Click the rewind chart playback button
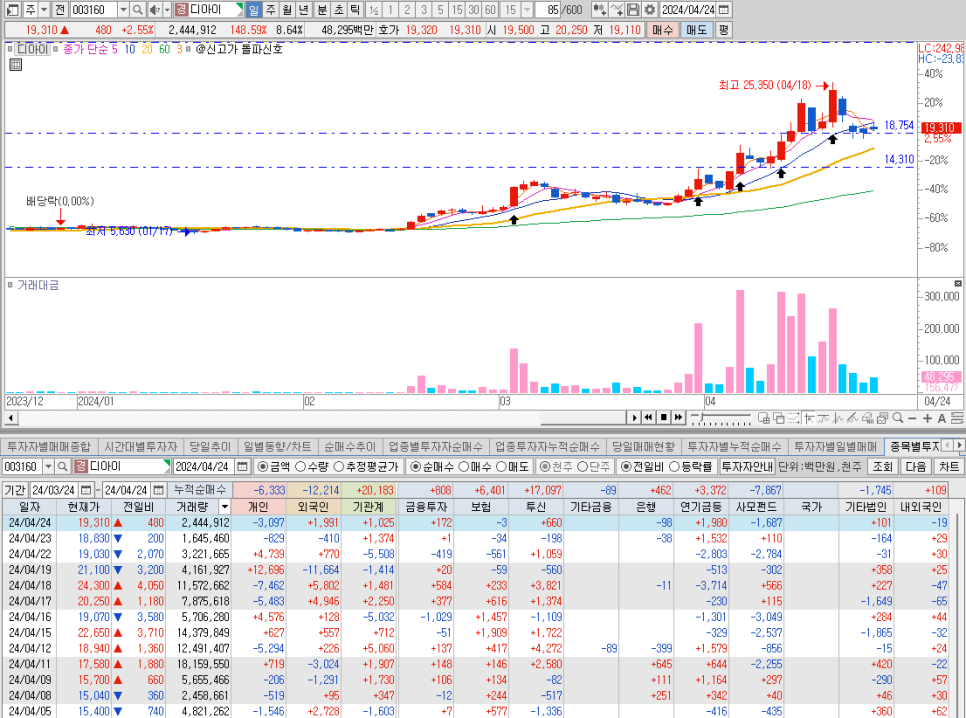The height and width of the screenshot is (718, 966). pos(649,417)
